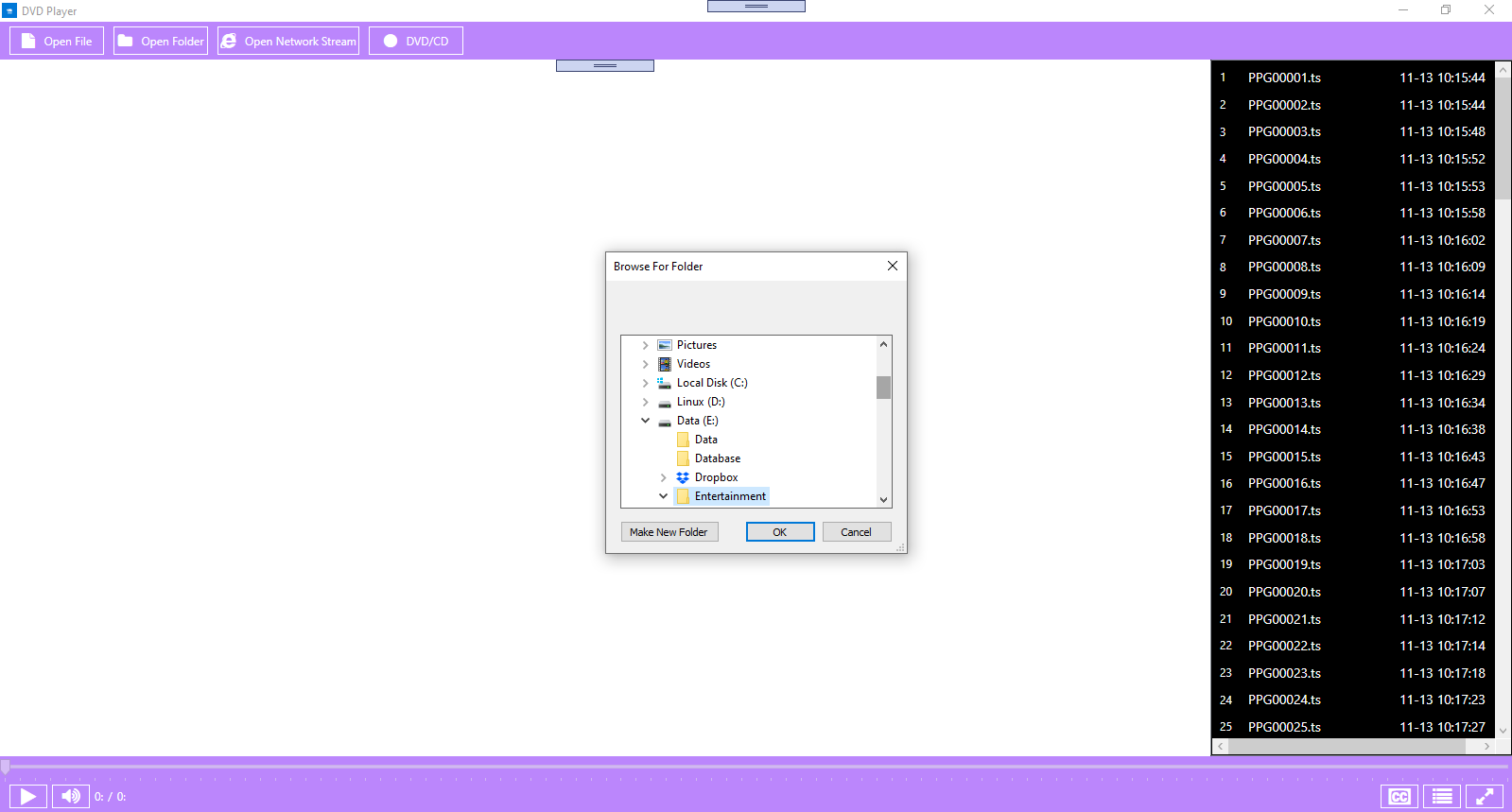
Task: Select the DVD/CD toolbar button
Action: 416,42
